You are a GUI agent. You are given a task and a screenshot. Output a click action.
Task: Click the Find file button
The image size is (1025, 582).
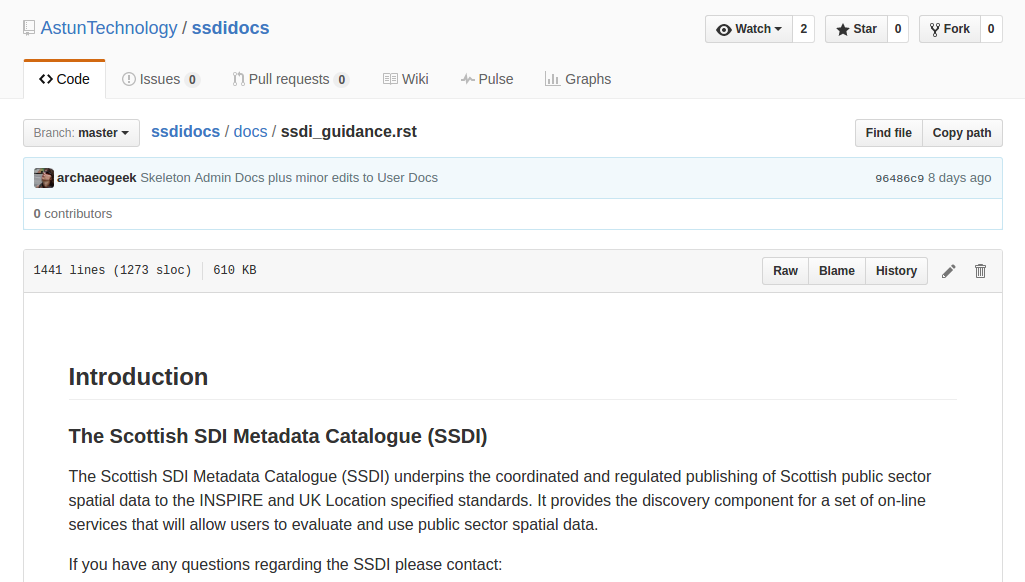(888, 133)
